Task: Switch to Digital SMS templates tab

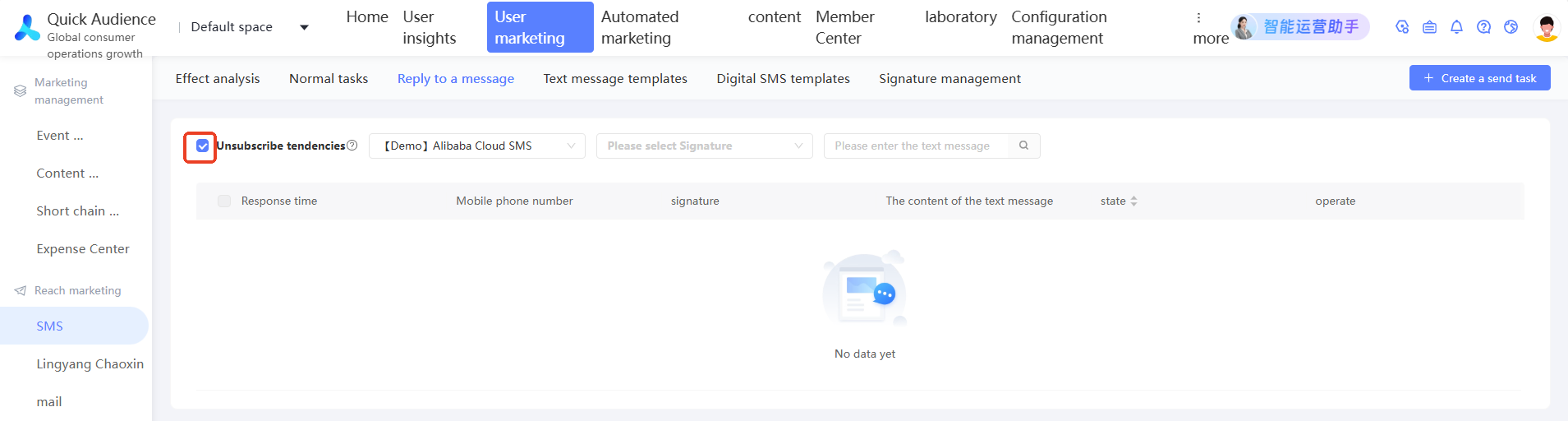Action: 783,78
